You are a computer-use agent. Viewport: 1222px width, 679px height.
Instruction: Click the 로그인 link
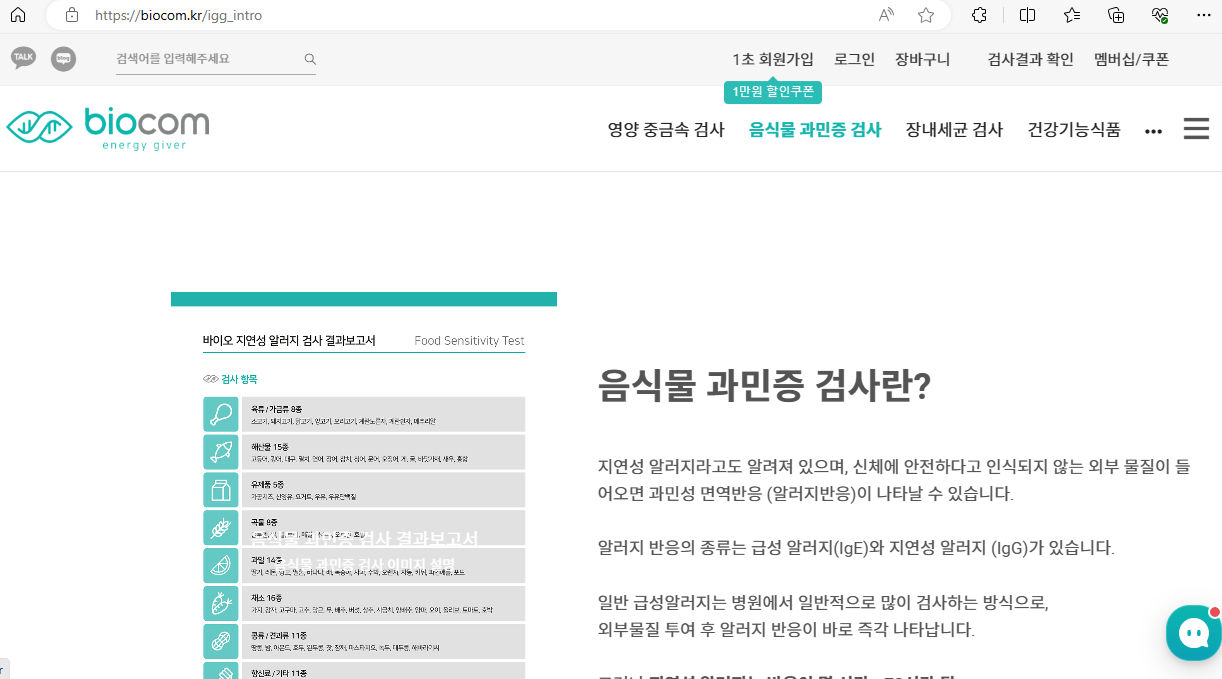(x=854, y=59)
